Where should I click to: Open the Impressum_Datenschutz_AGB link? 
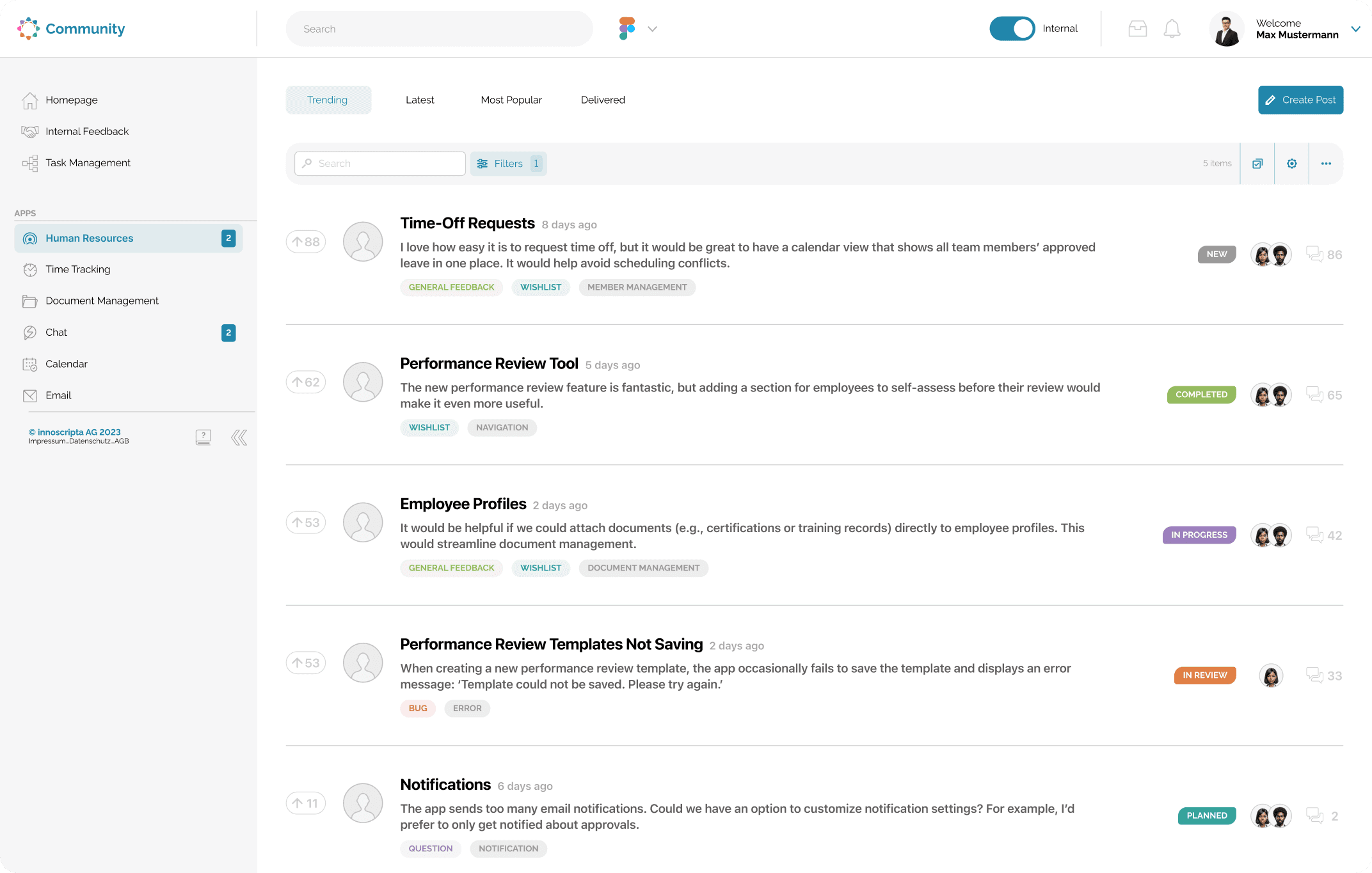point(79,441)
